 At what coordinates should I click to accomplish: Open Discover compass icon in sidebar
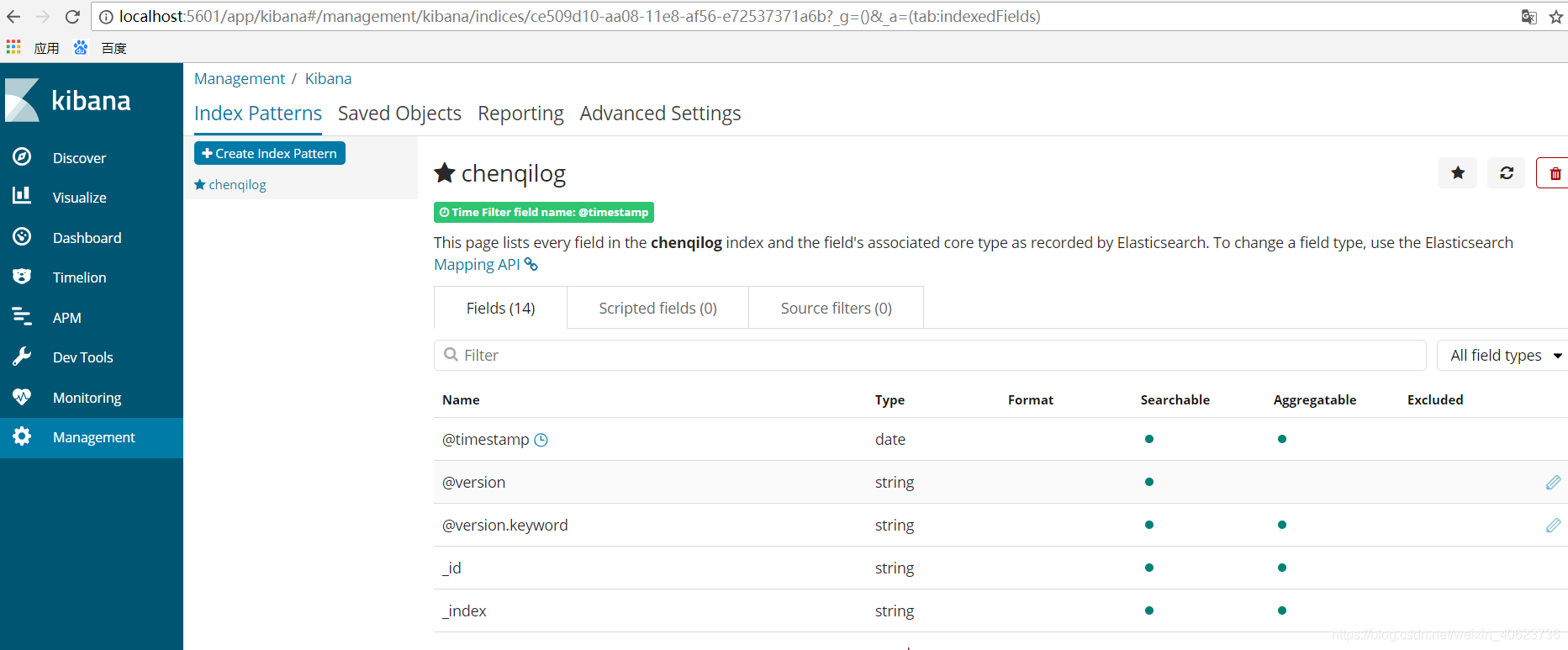22,157
